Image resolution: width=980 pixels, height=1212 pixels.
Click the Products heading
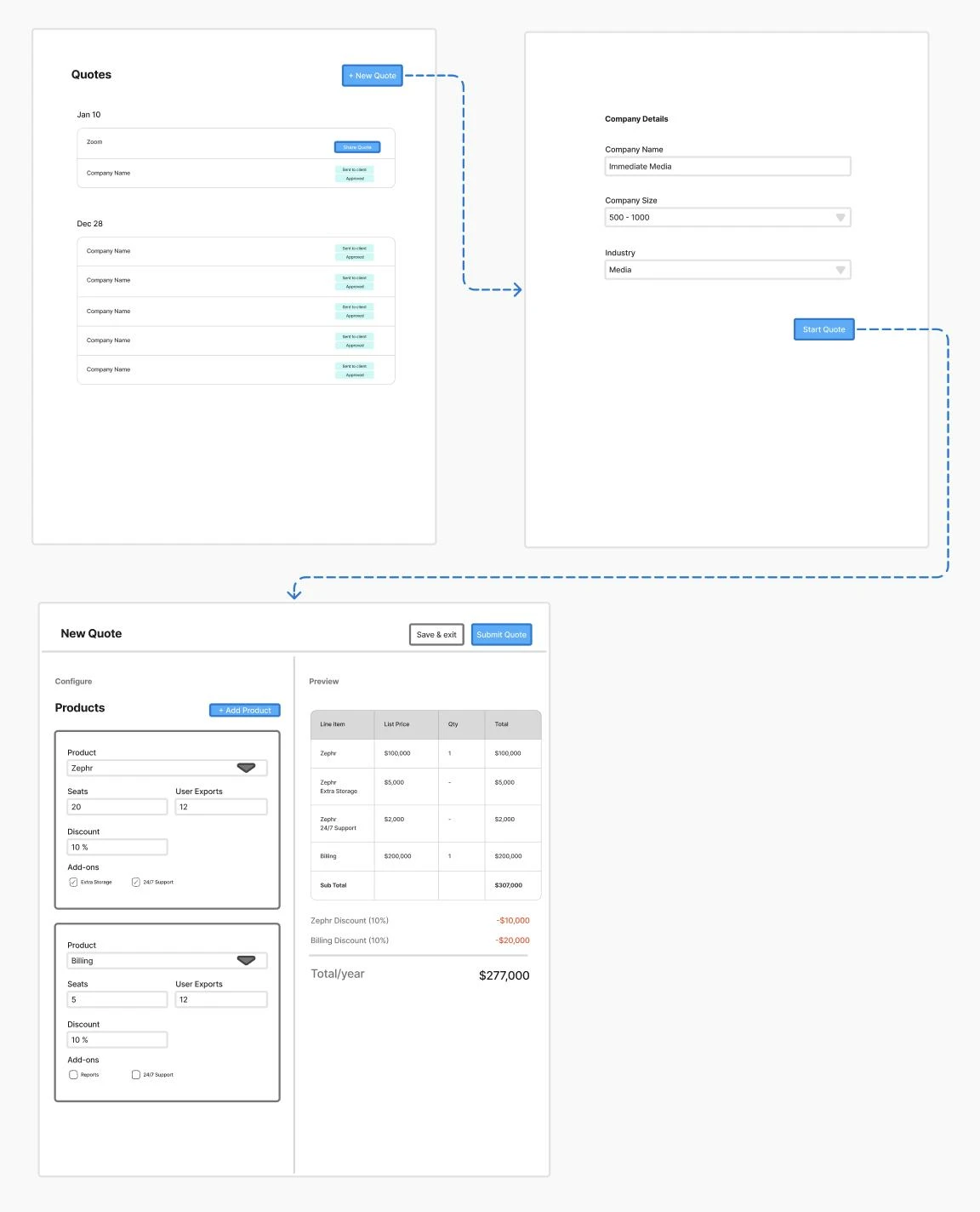pos(80,708)
